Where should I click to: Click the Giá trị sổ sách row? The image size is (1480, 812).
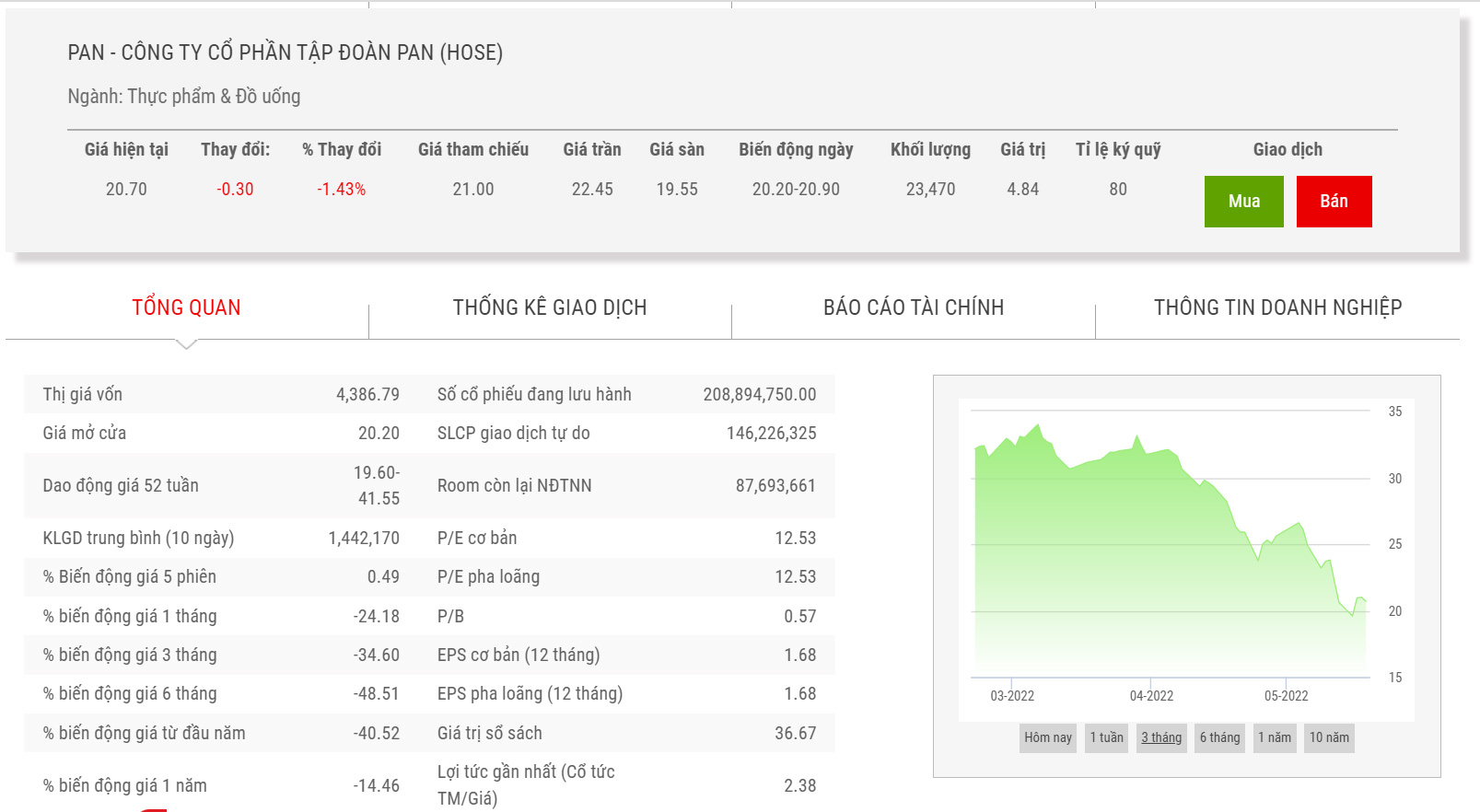pos(626,734)
